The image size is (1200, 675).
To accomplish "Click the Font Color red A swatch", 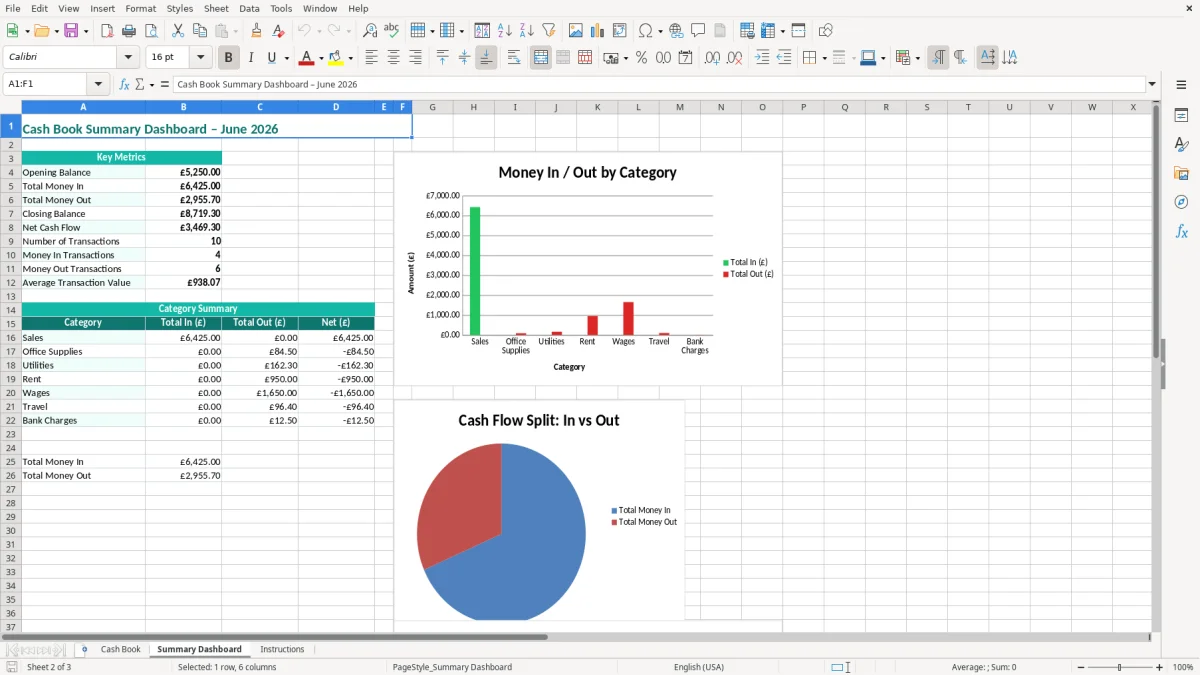I will coord(306,58).
